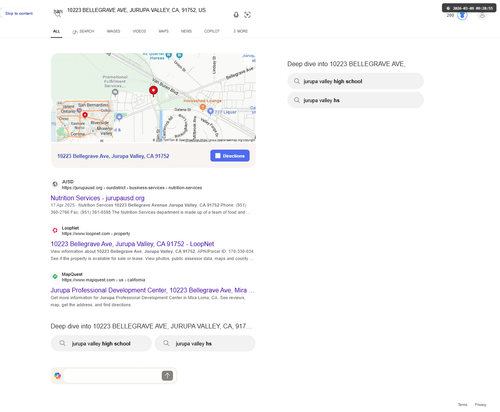This screenshot has height=412, width=500.
Task: Click the Copilot logo icon
Action: [x=58, y=376]
